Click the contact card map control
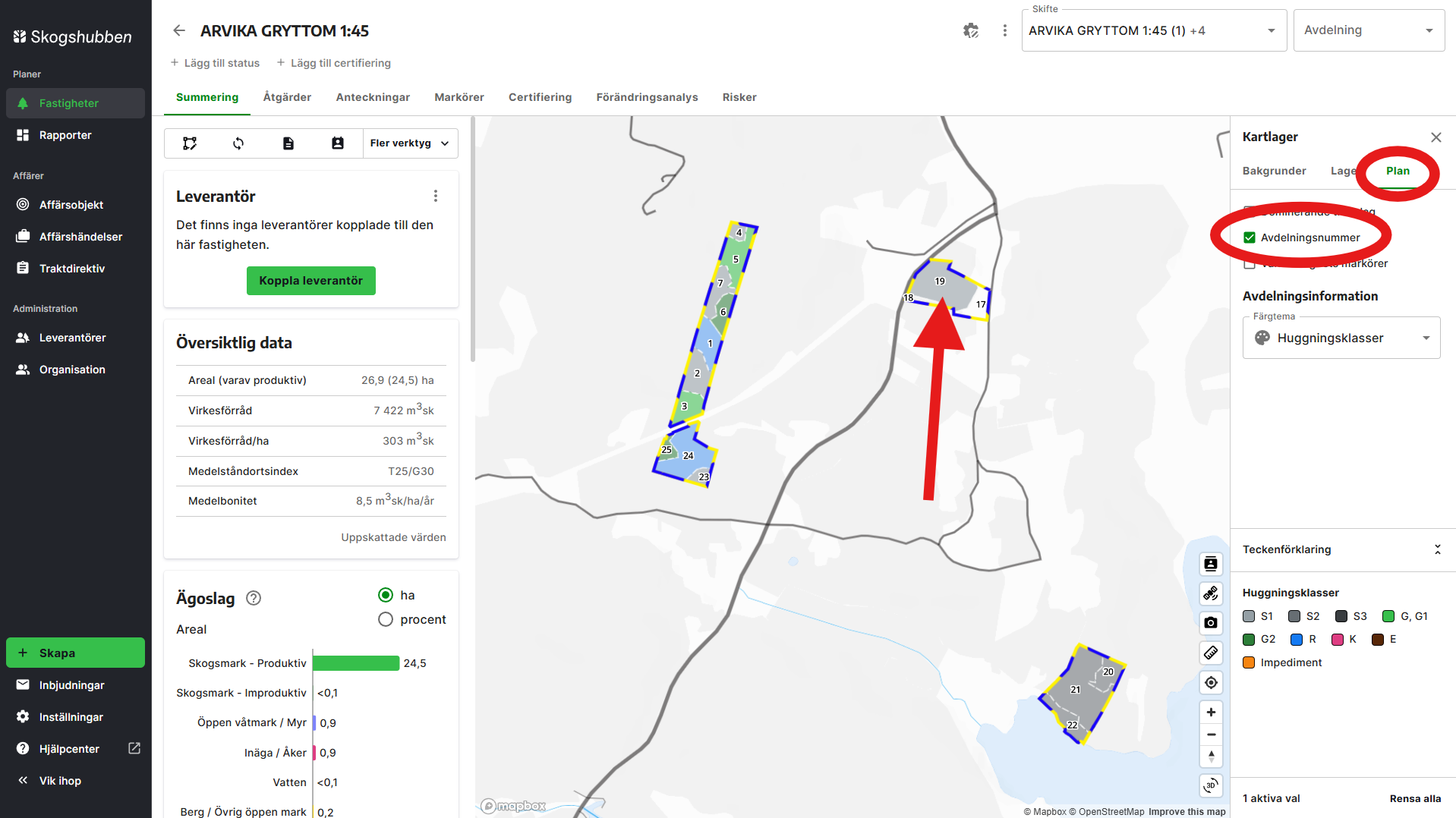 click(x=1211, y=564)
